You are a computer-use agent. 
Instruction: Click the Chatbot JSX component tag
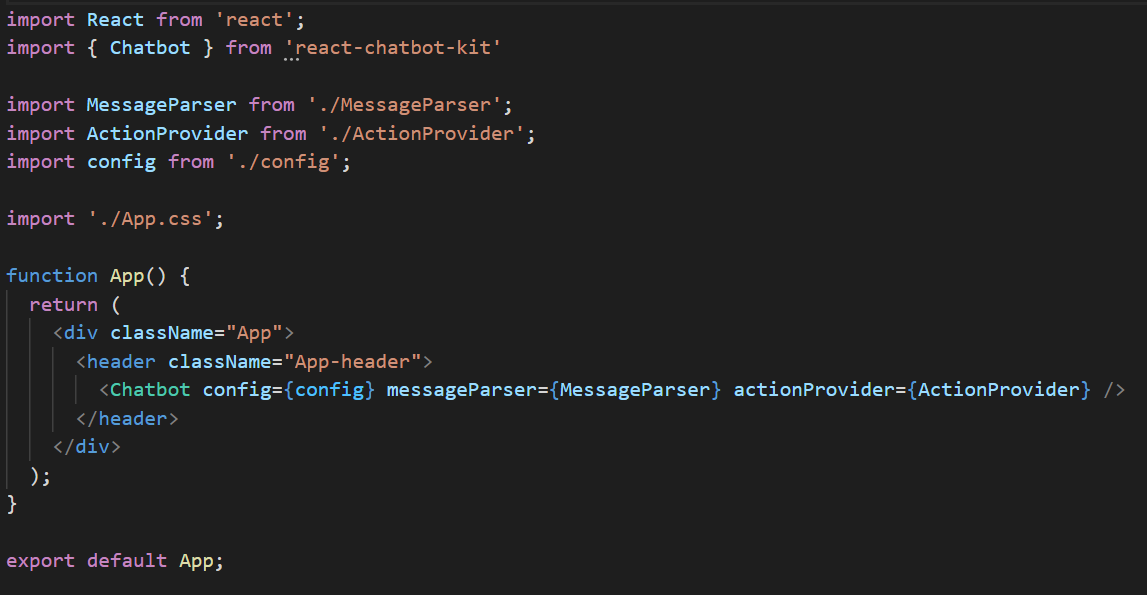pos(150,389)
